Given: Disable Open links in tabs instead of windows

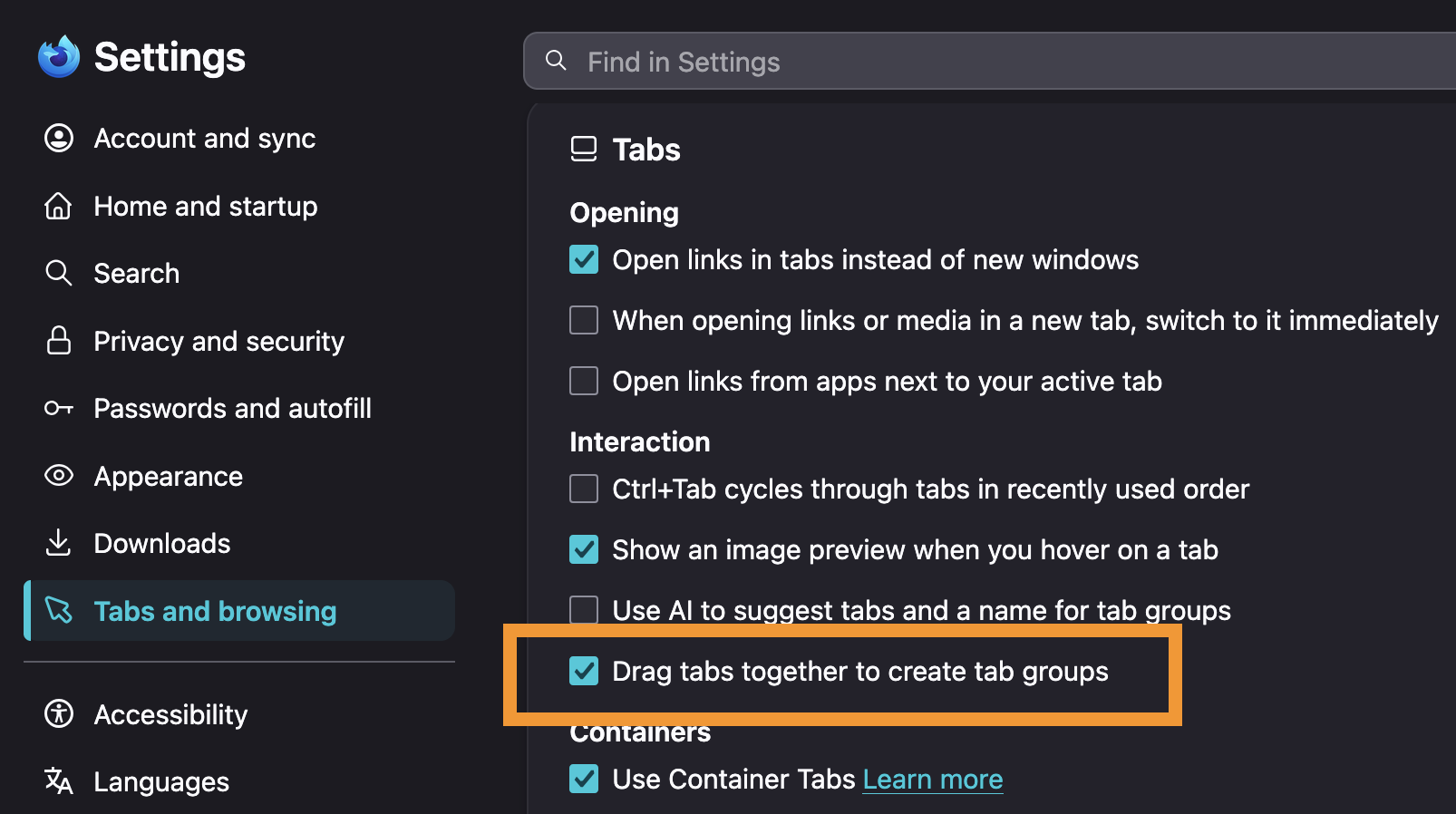Looking at the screenshot, I should pos(584,259).
